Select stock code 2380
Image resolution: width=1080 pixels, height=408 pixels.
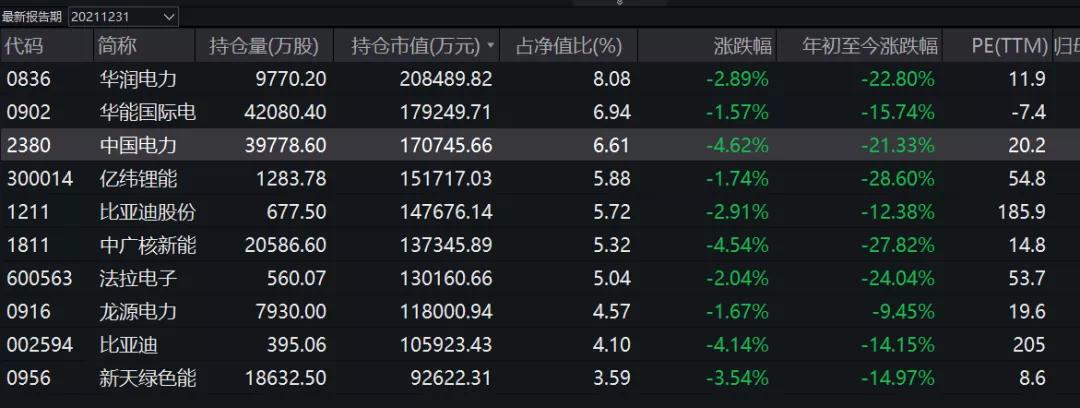[x=29, y=145]
